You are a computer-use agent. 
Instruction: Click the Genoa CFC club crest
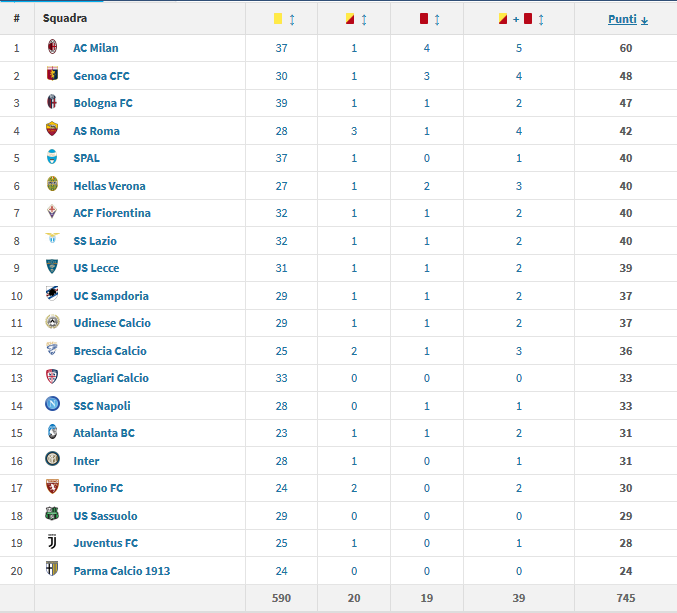(x=52, y=74)
